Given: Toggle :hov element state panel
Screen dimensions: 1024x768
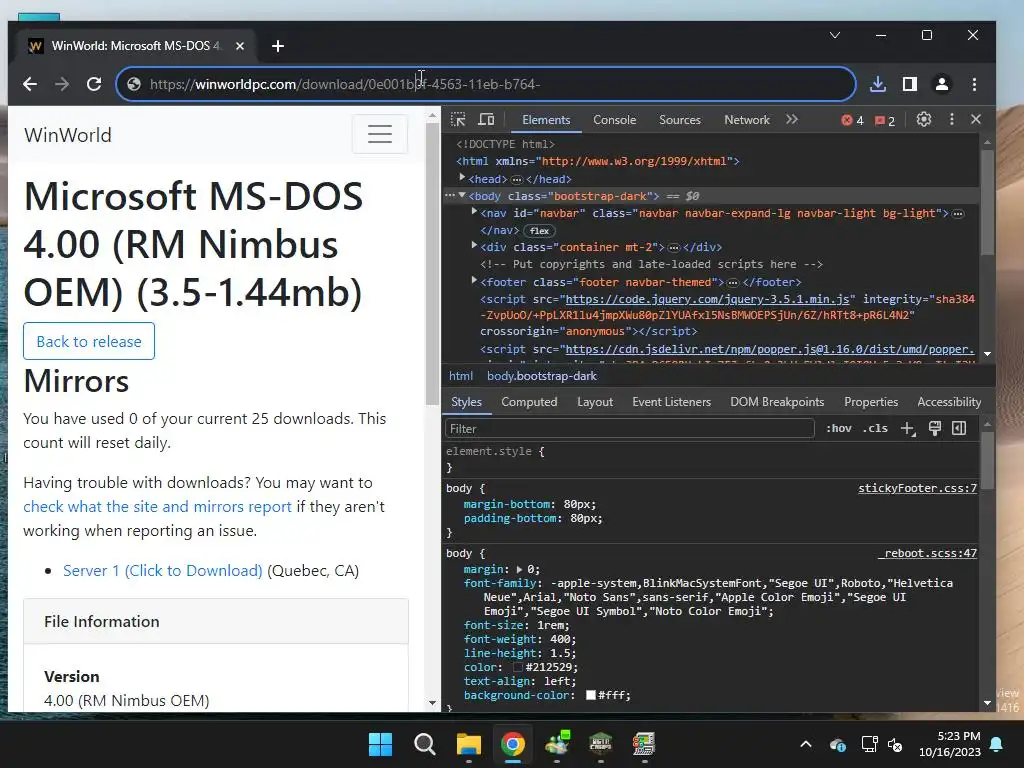Looking at the screenshot, I should (839, 428).
